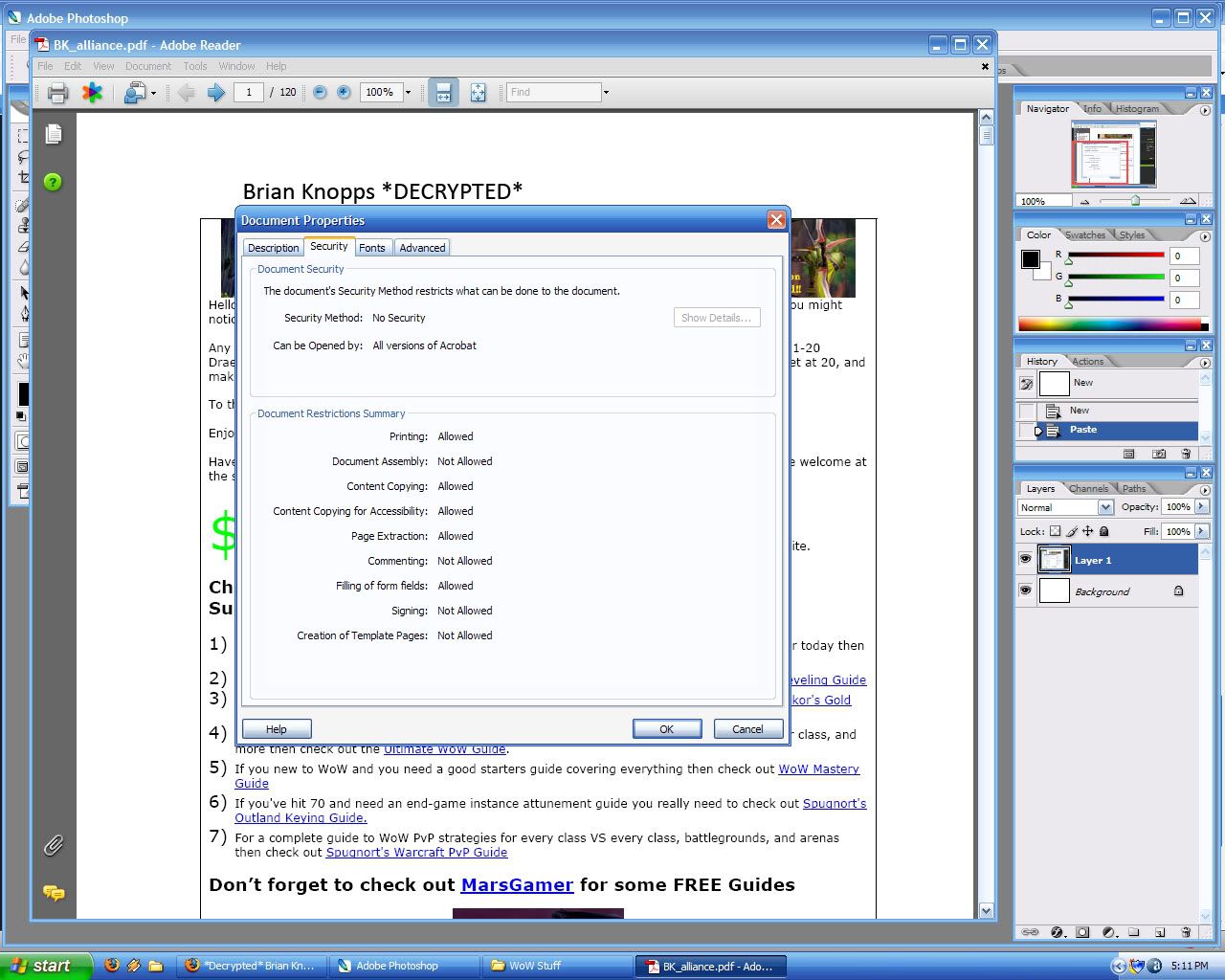
Task: Create new snapshot camera icon in History
Action: pyautogui.click(x=1159, y=454)
